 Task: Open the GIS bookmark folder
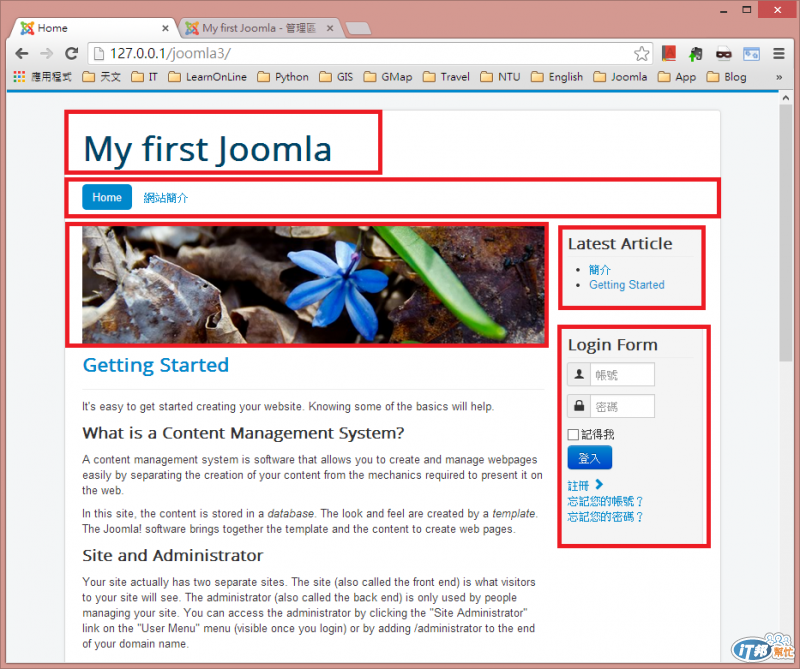(x=336, y=77)
